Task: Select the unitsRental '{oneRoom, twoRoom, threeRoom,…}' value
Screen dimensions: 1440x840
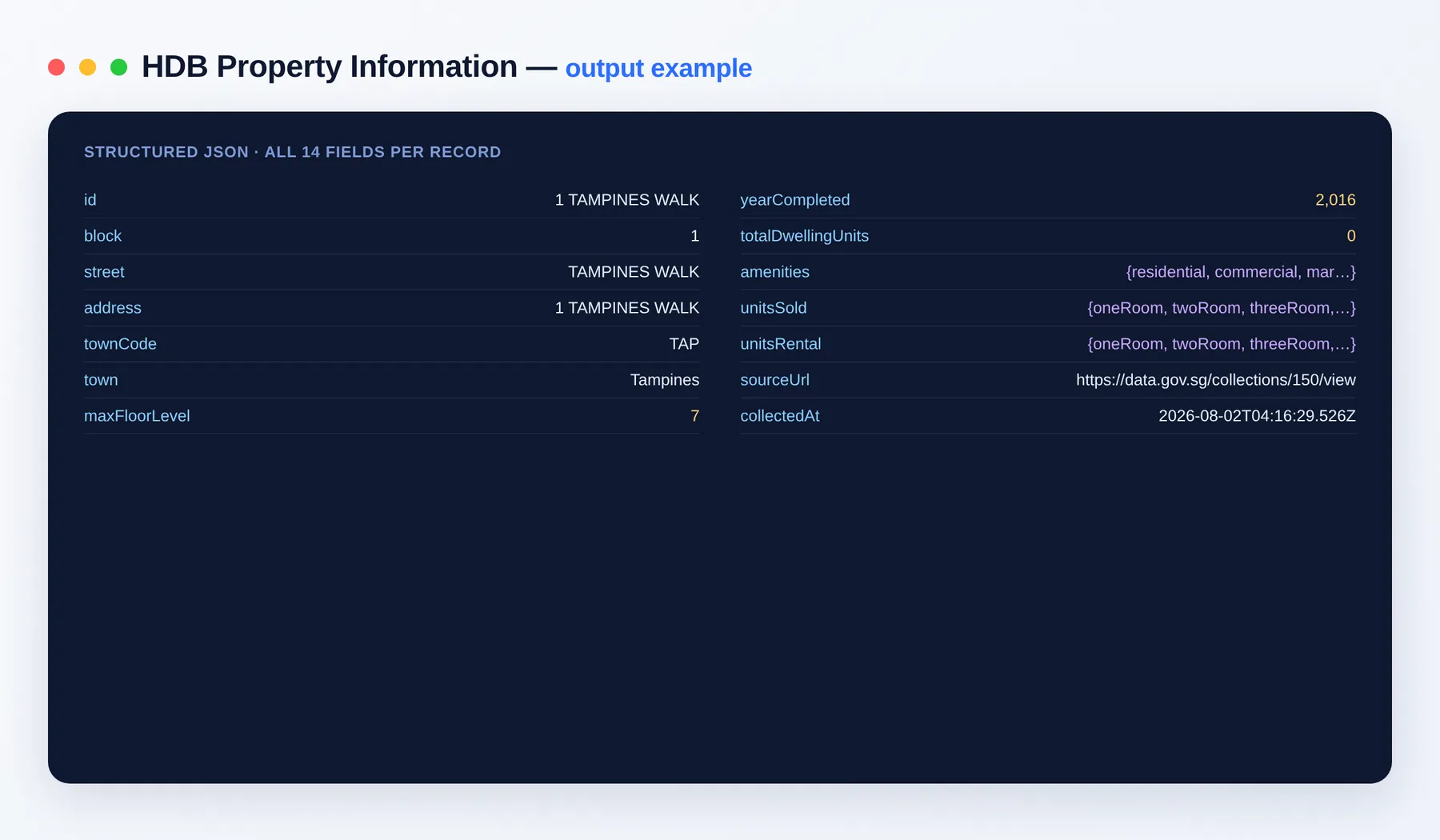Action: [1222, 344]
